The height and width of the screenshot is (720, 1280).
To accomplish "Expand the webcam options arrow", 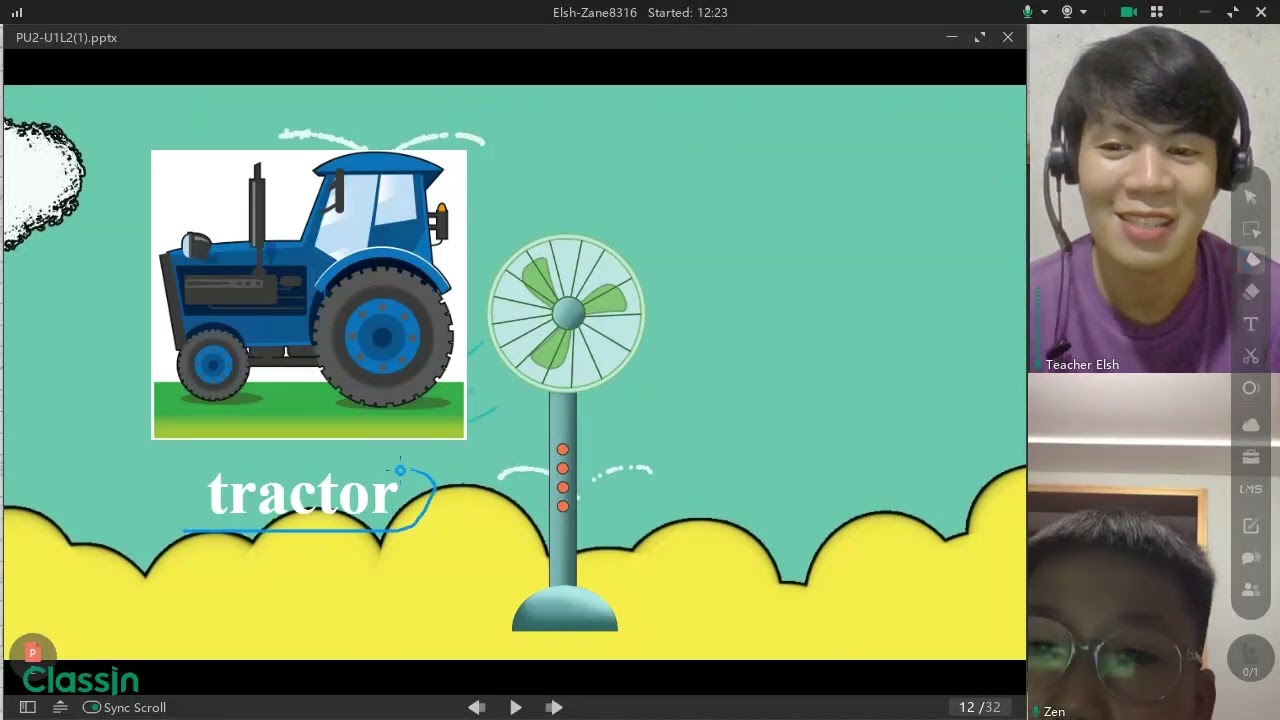I will pyautogui.click(x=1083, y=12).
